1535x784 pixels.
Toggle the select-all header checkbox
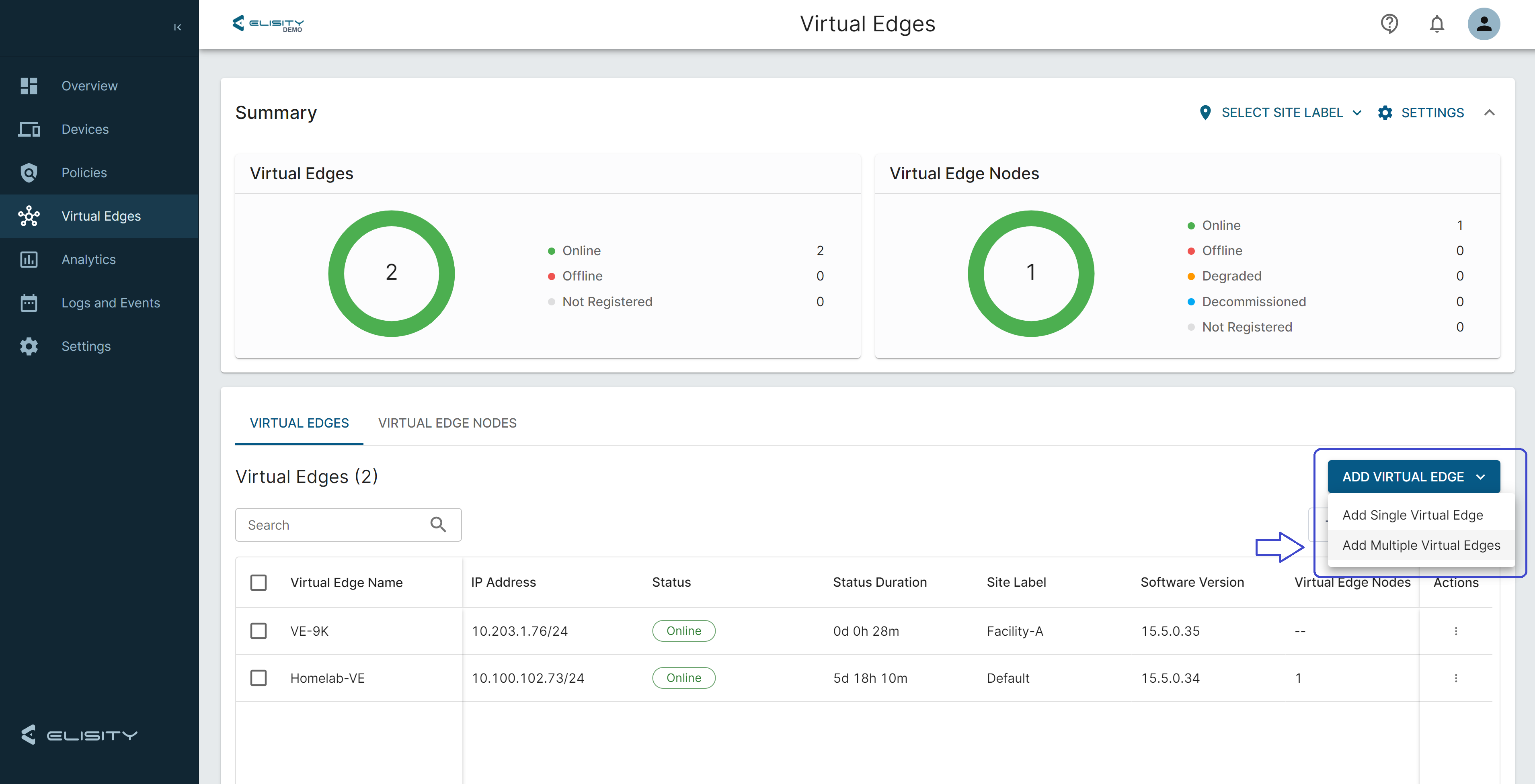(258, 582)
